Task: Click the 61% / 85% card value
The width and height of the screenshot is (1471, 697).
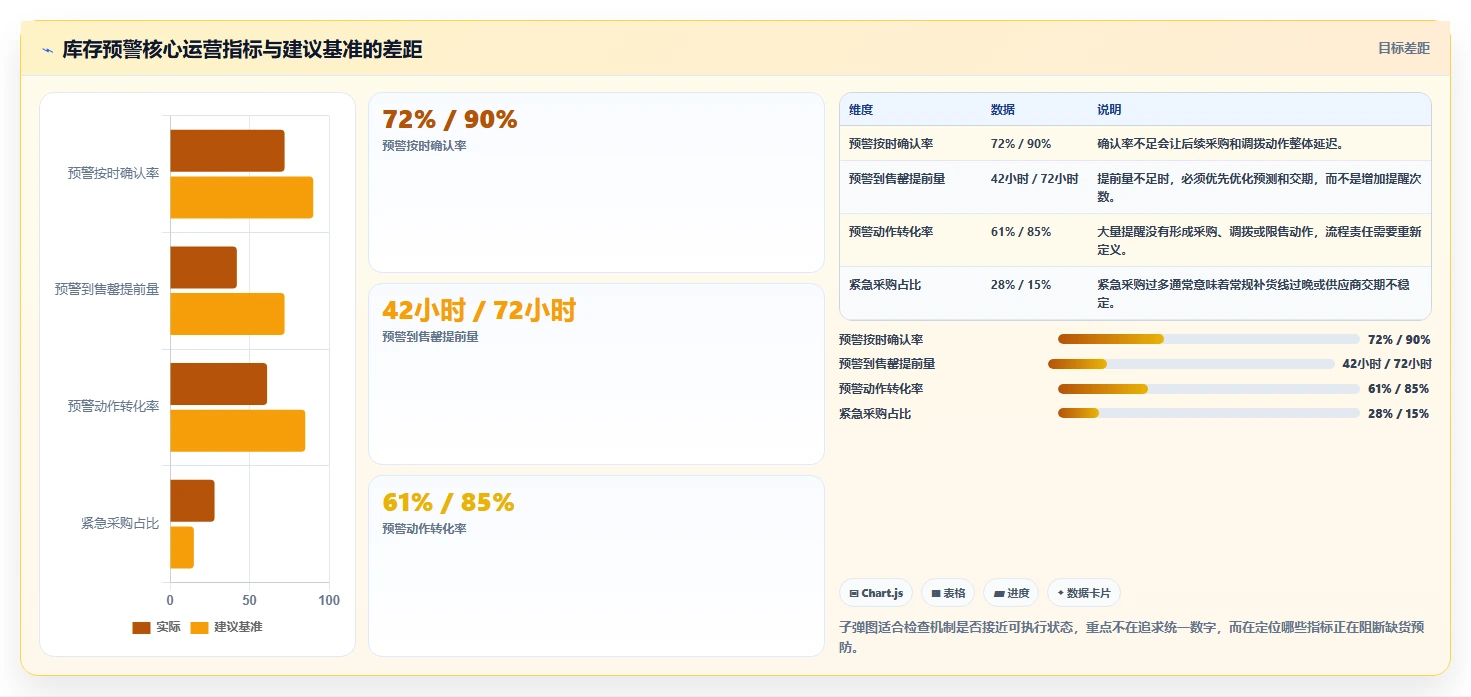Action: [x=448, y=502]
